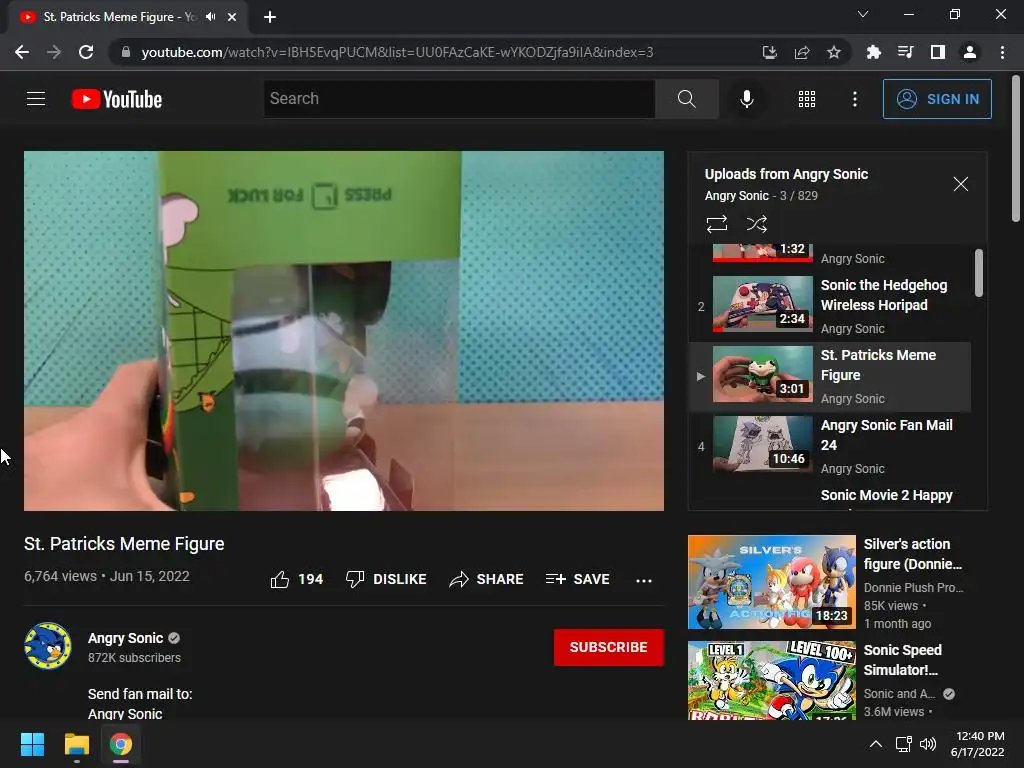Click Chrome icon in taskbar
The height and width of the screenshot is (768, 1024).
pyautogui.click(x=121, y=744)
